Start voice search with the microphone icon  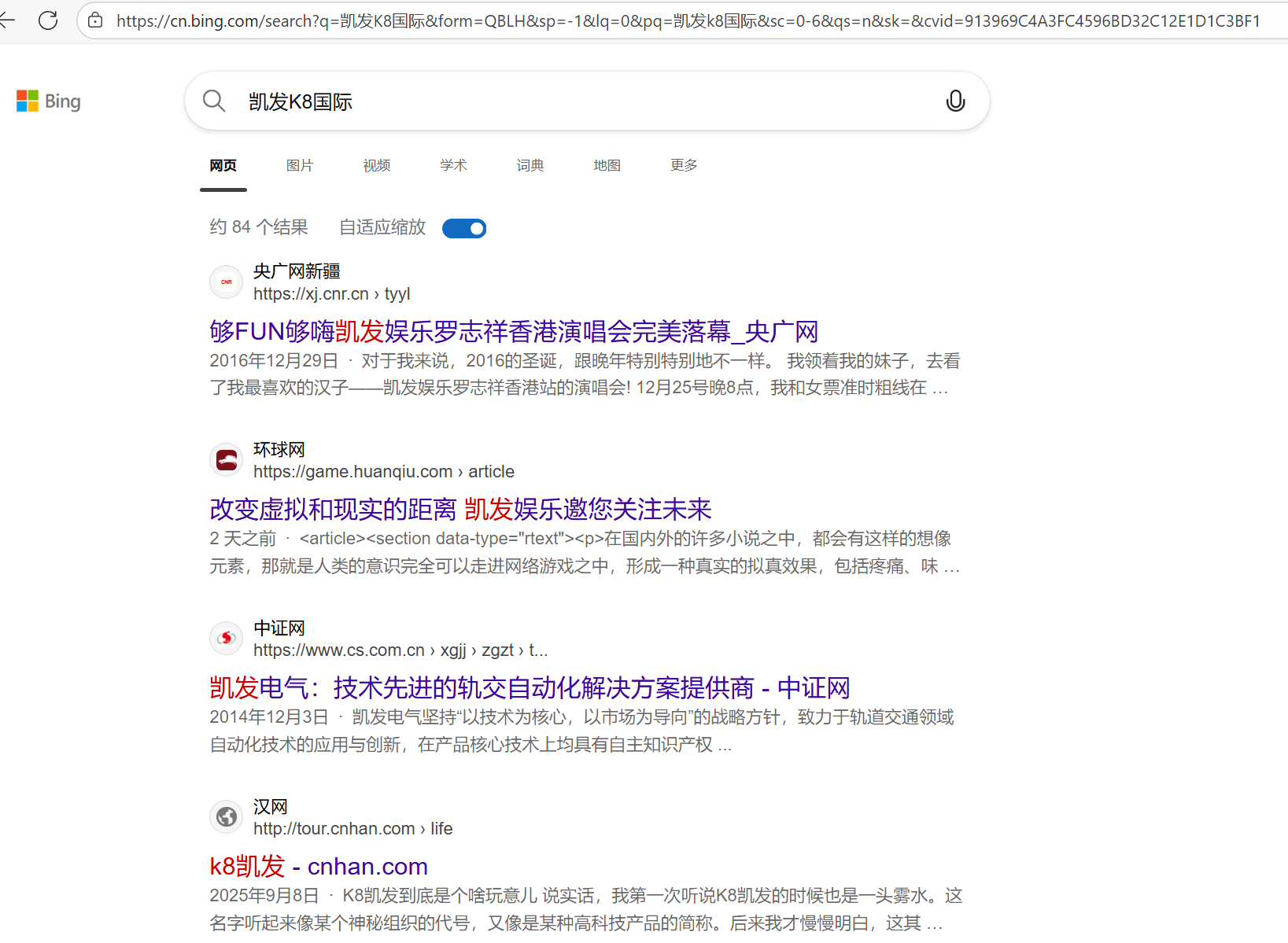click(955, 101)
